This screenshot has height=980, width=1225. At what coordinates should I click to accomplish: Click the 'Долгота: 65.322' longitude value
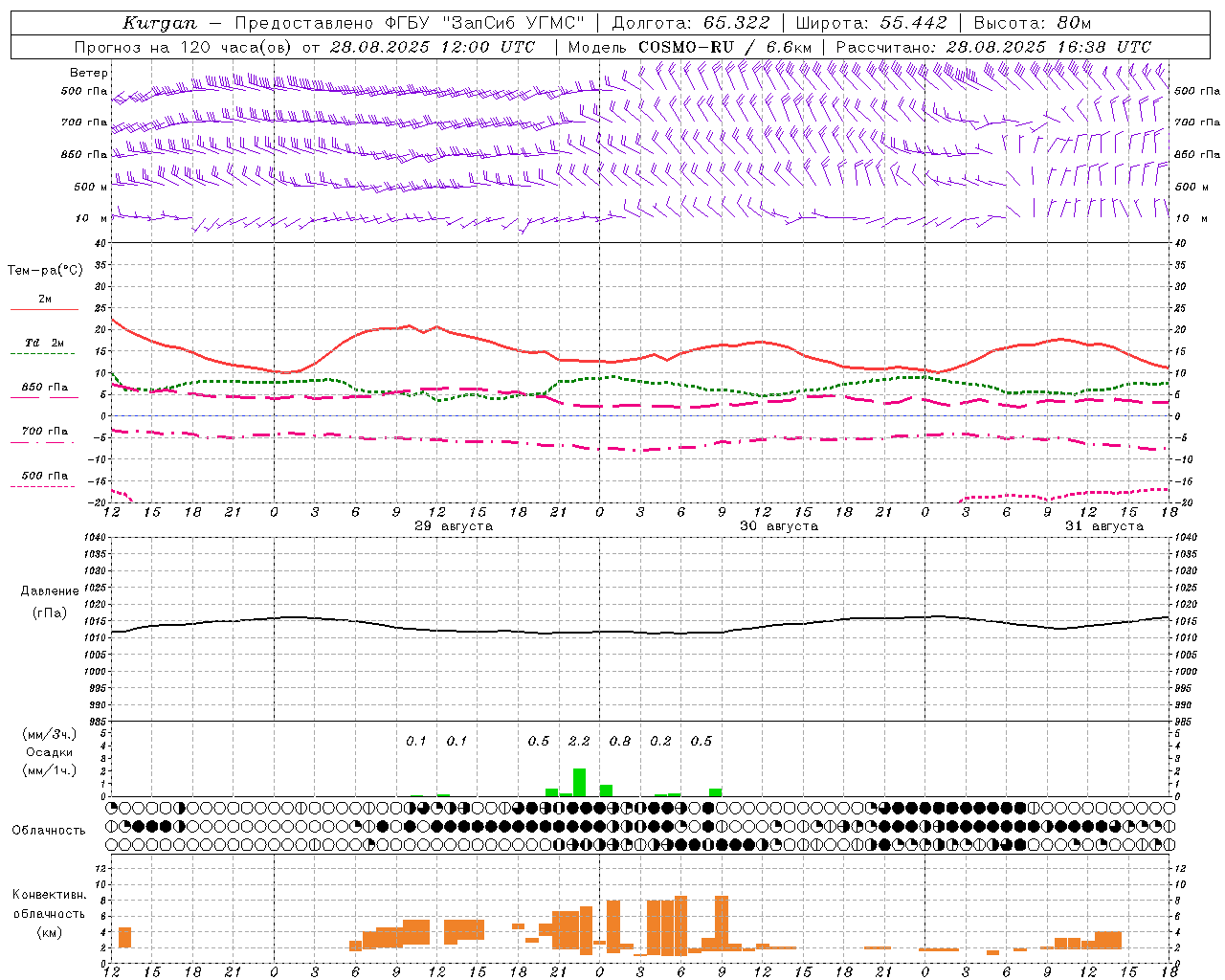coord(691,23)
